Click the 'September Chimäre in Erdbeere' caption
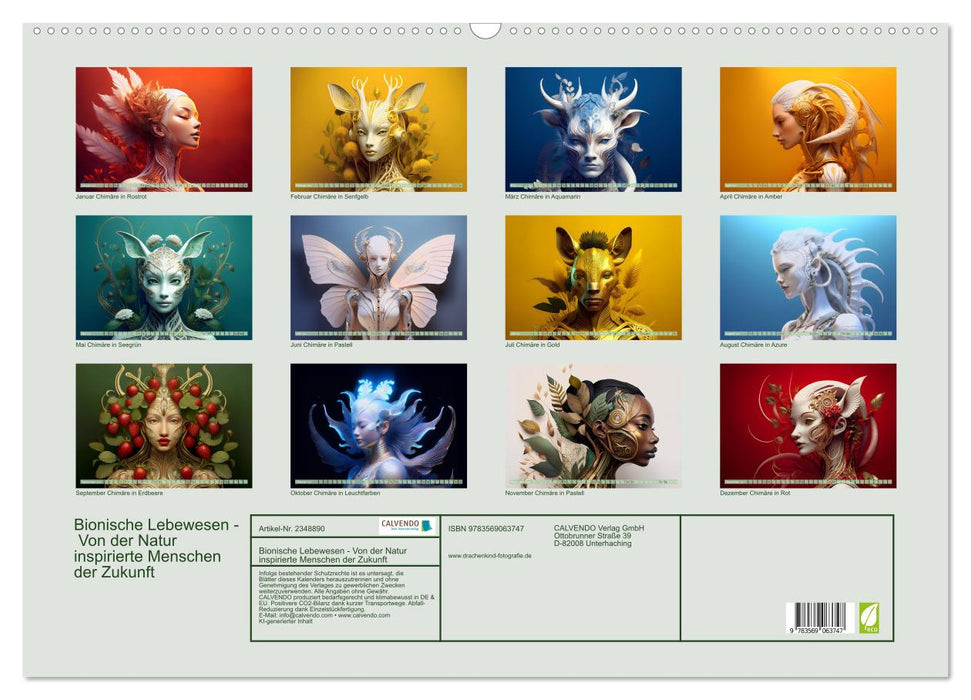The image size is (971, 700). 120,493
